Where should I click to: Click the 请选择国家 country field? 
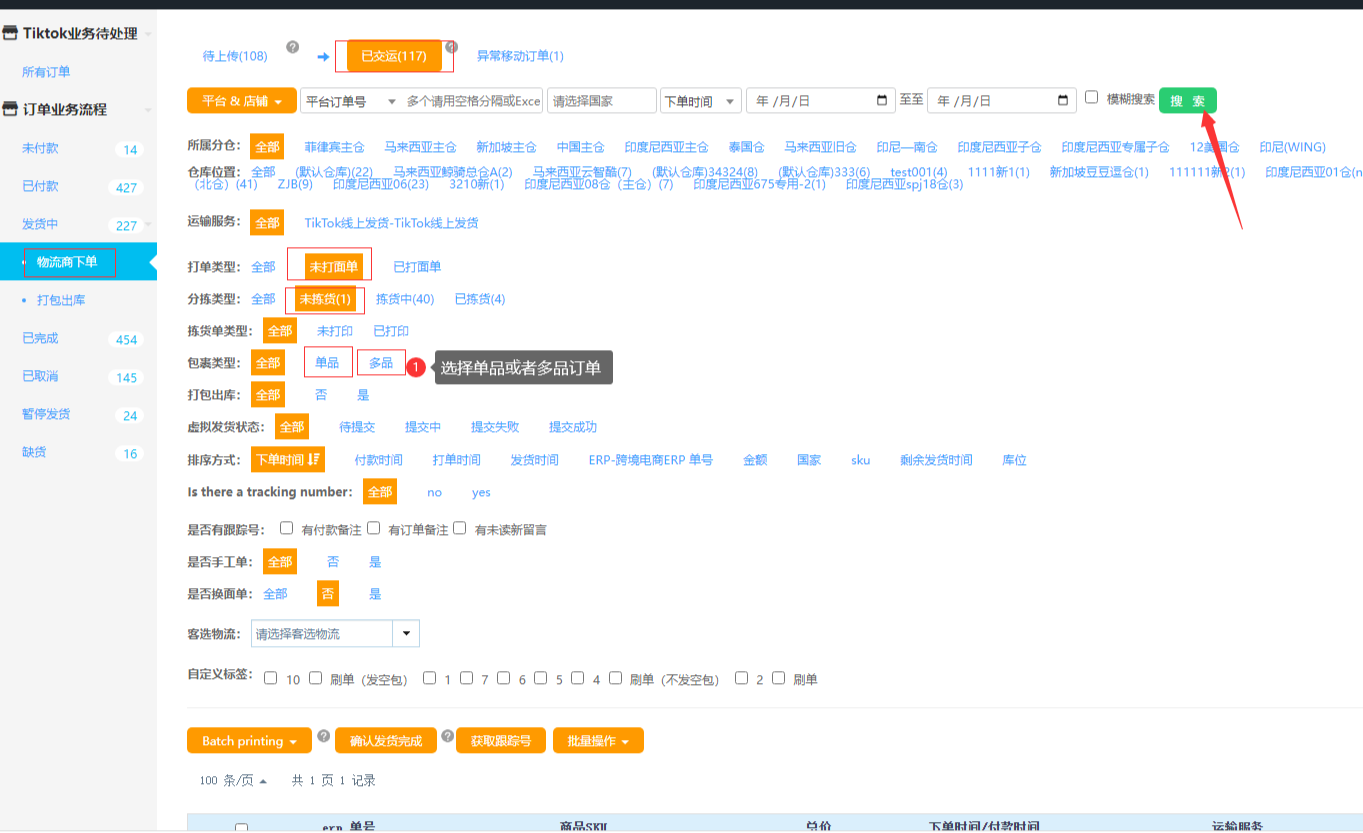point(601,101)
